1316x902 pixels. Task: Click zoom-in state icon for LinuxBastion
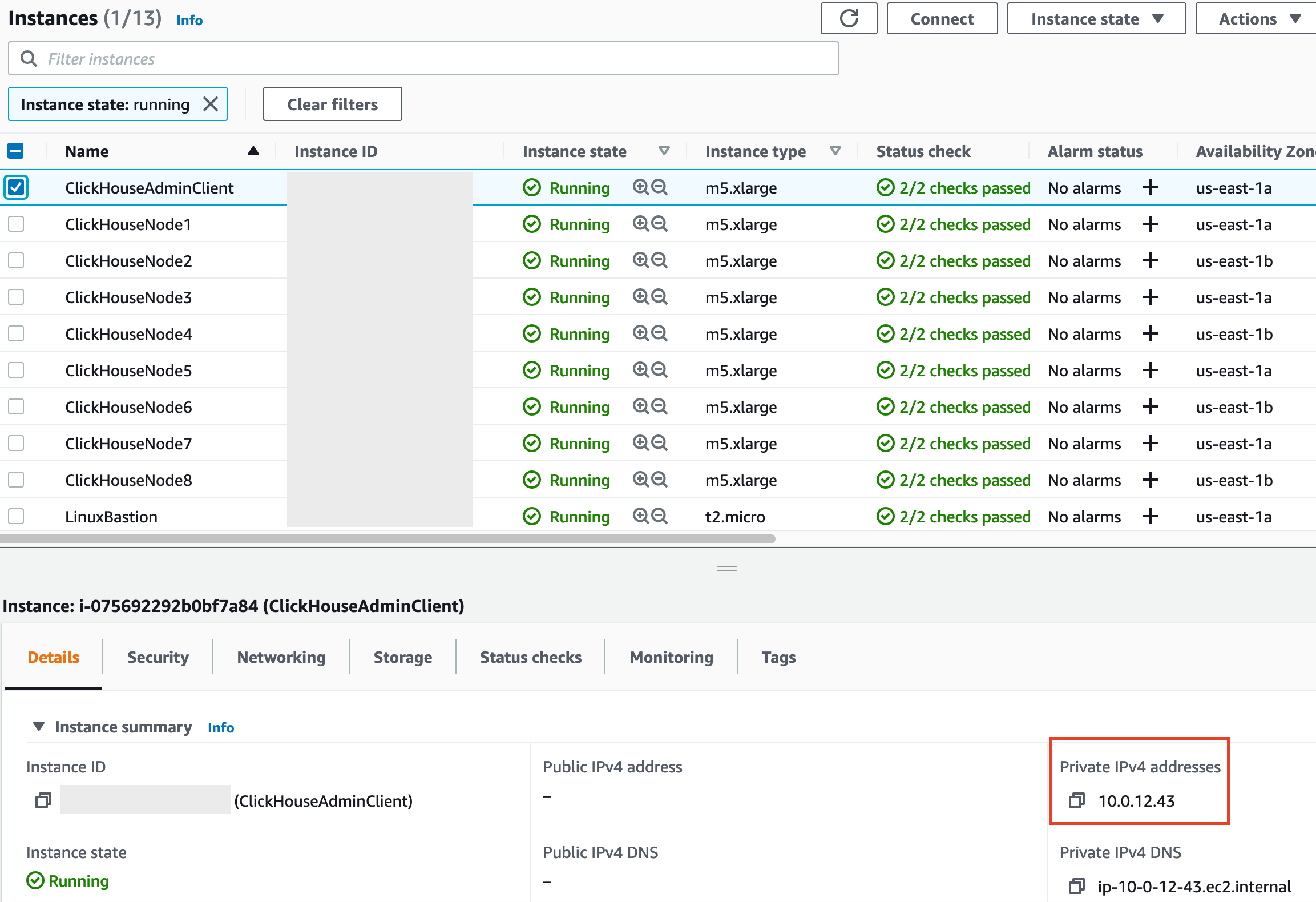tap(641, 516)
